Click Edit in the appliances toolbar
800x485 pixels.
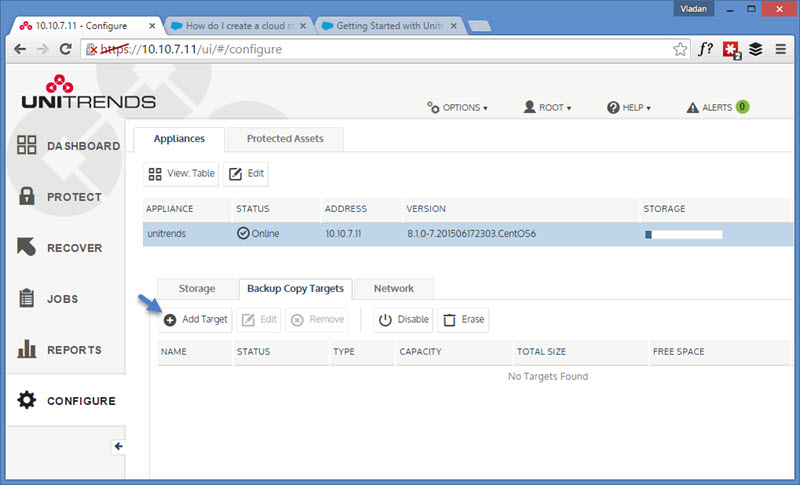pos(246,174)
